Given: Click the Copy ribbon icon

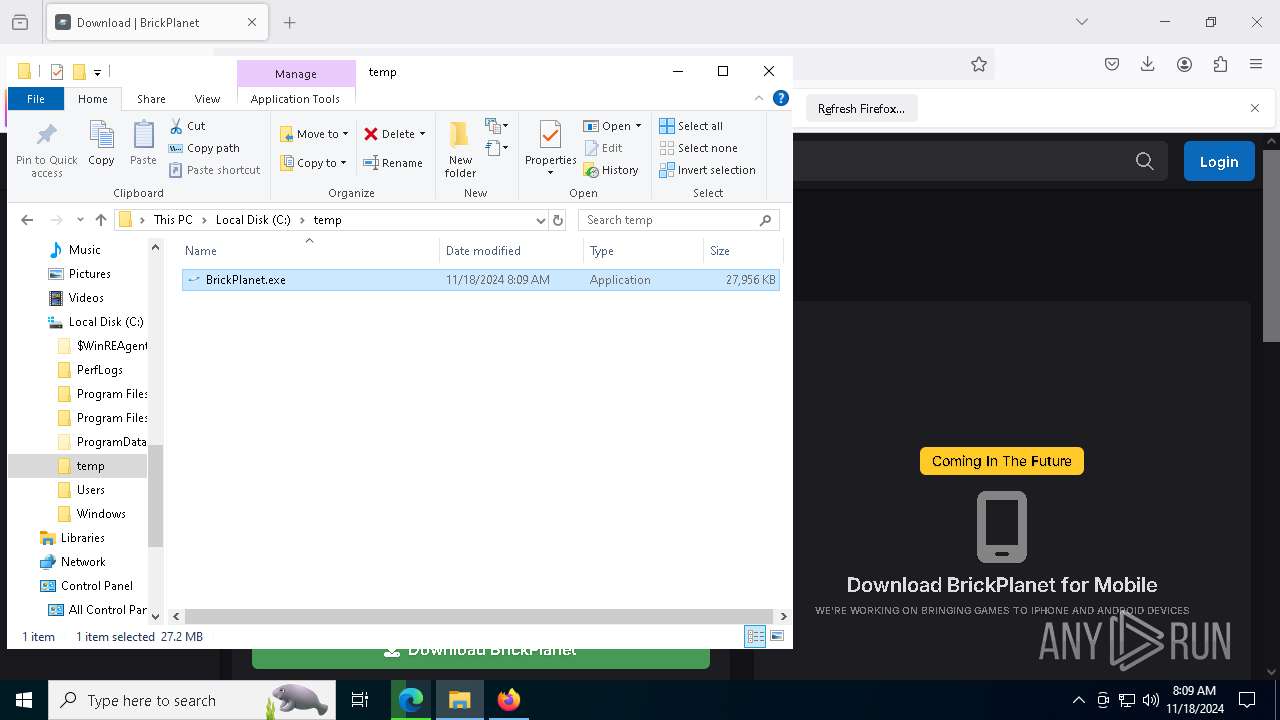Looking at the screenshot, I should point(101,143).
